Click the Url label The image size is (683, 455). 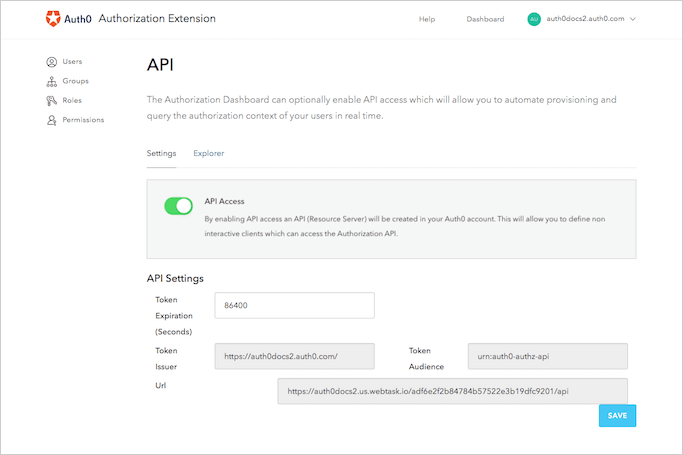click(x=161, y=385)
